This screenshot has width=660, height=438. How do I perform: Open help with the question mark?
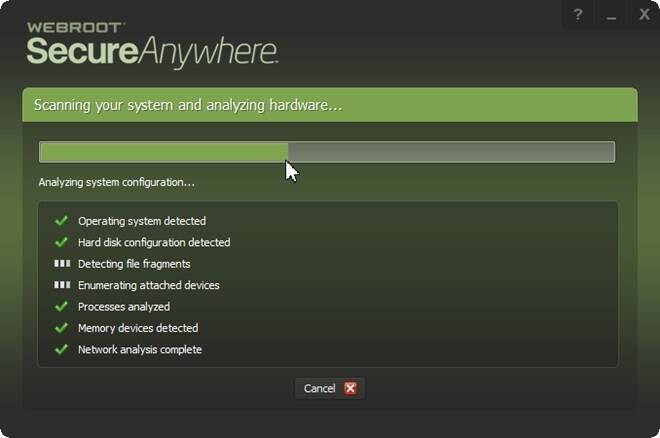click(578, 15)
